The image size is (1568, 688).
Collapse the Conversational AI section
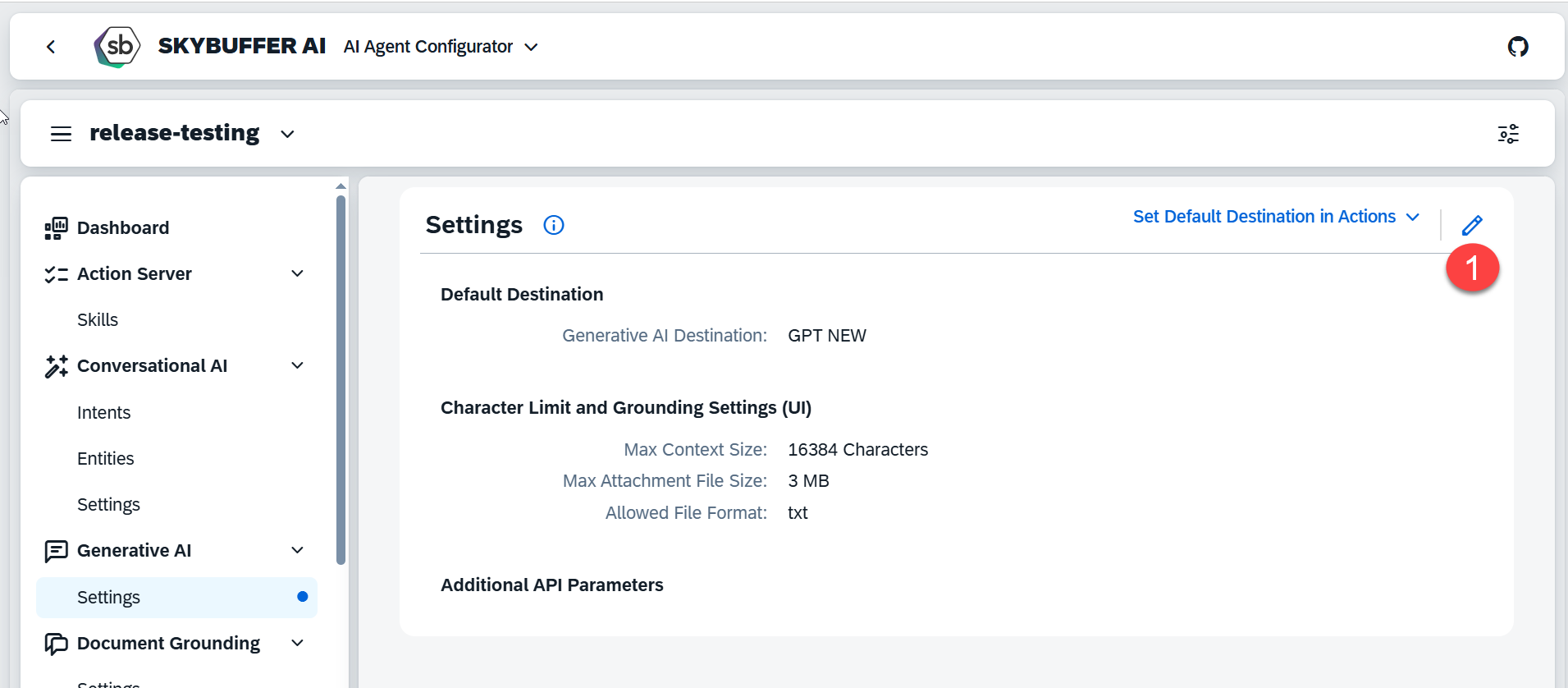point(297,365)
